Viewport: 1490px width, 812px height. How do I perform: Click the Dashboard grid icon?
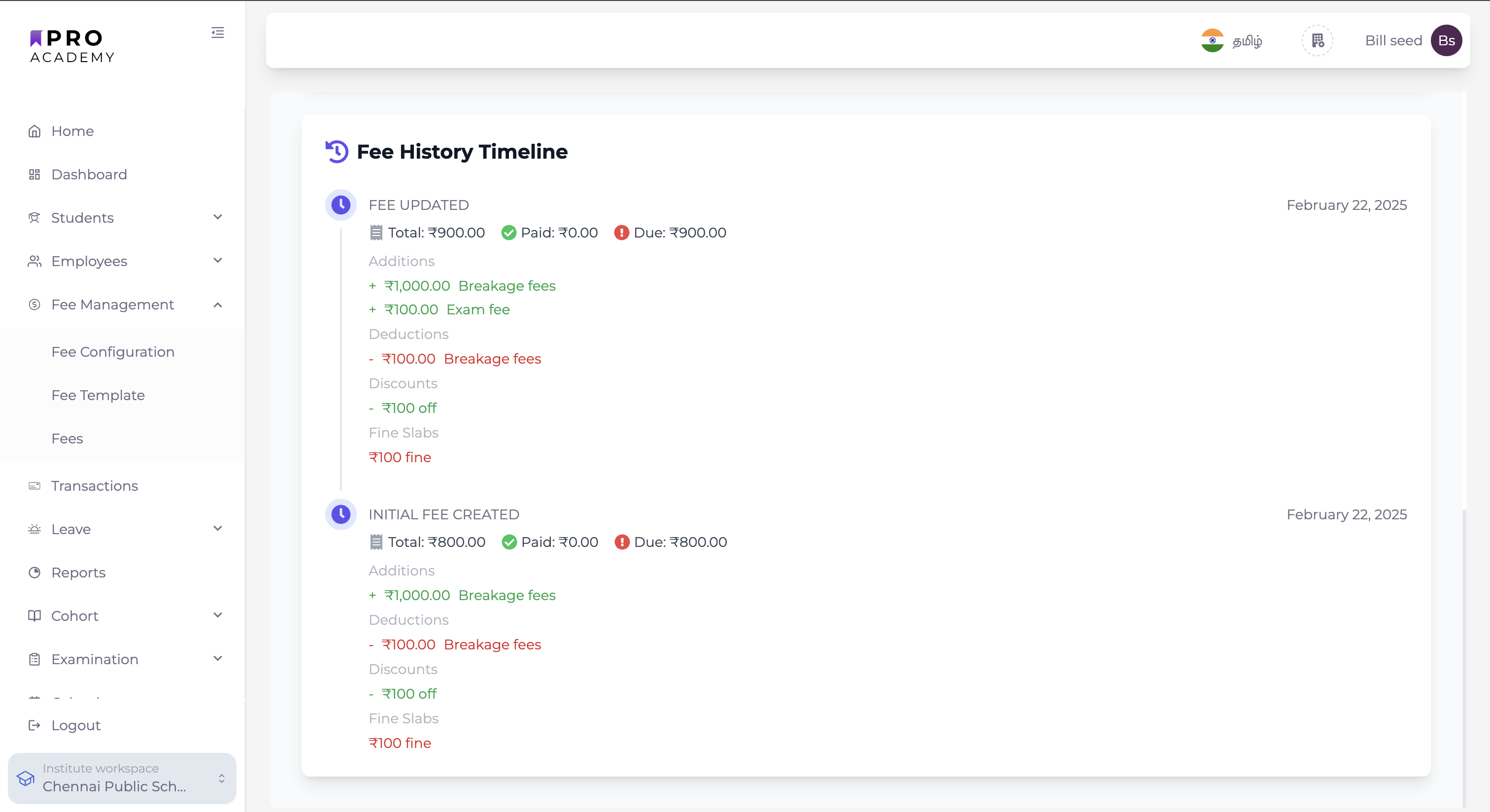click(x=34, y=174)
